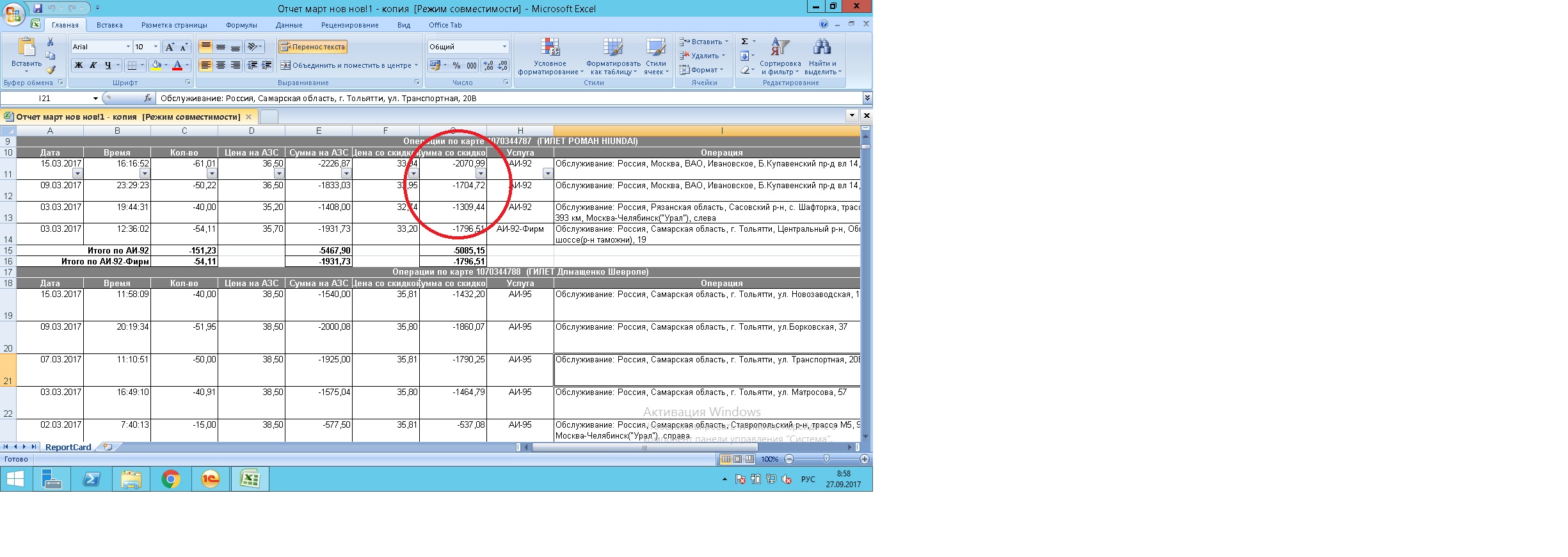Open the Arial font name dropdown

click(x=128, y=47)
